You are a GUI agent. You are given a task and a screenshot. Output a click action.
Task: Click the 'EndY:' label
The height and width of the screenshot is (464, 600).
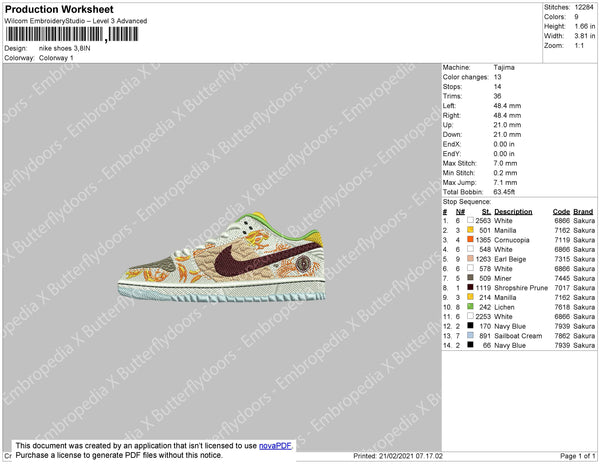click(x=452, y=153)
